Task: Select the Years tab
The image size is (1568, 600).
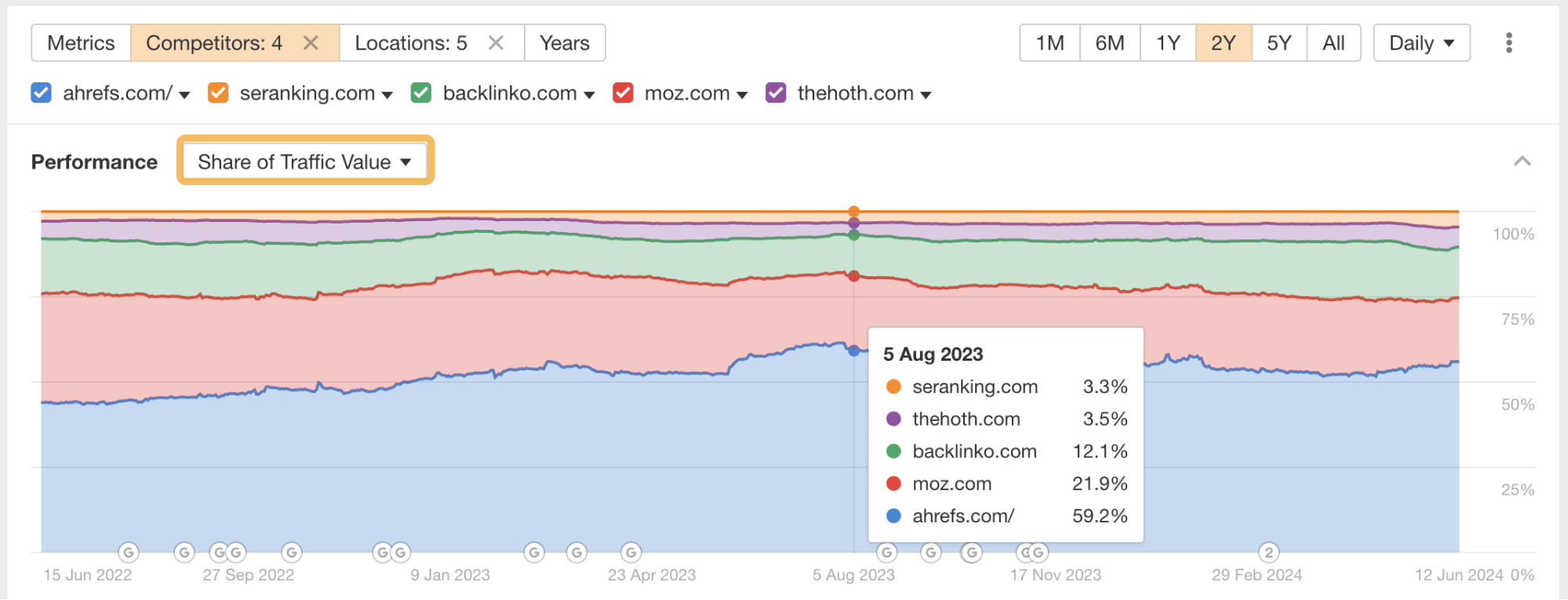Action: pos(564,43)
